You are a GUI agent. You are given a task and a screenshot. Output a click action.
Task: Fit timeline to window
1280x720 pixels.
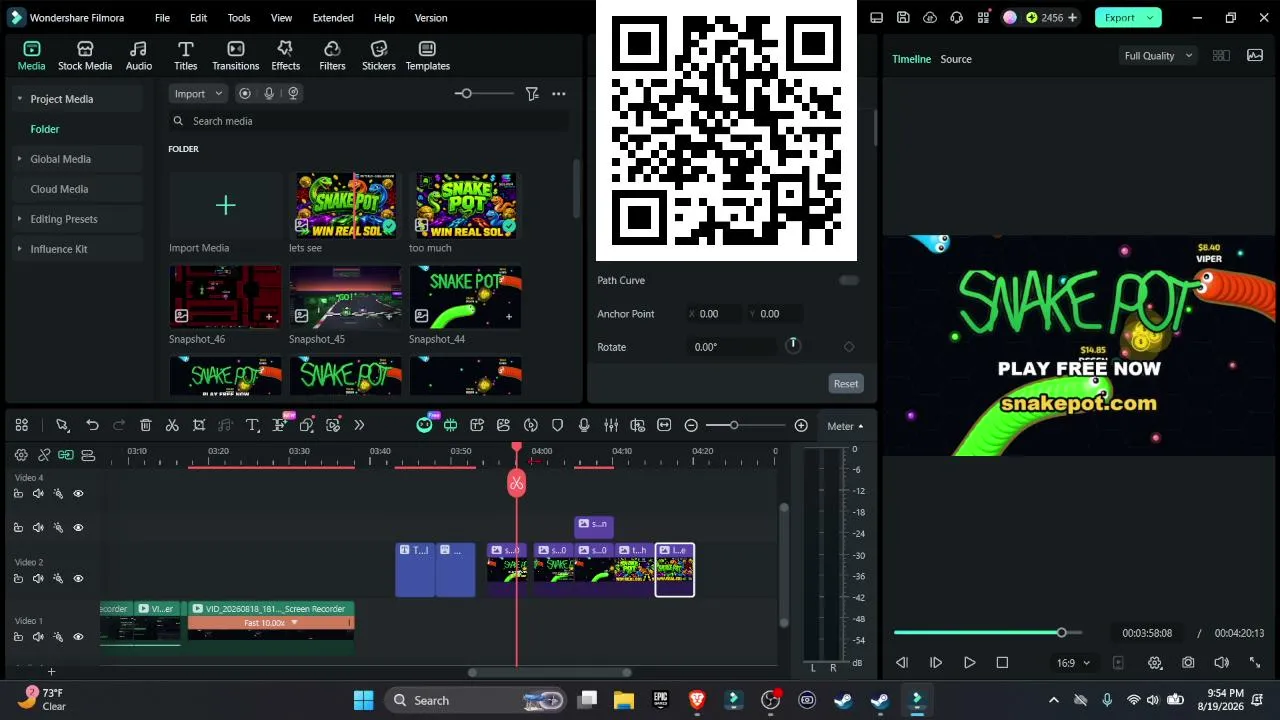coord(664,426)
